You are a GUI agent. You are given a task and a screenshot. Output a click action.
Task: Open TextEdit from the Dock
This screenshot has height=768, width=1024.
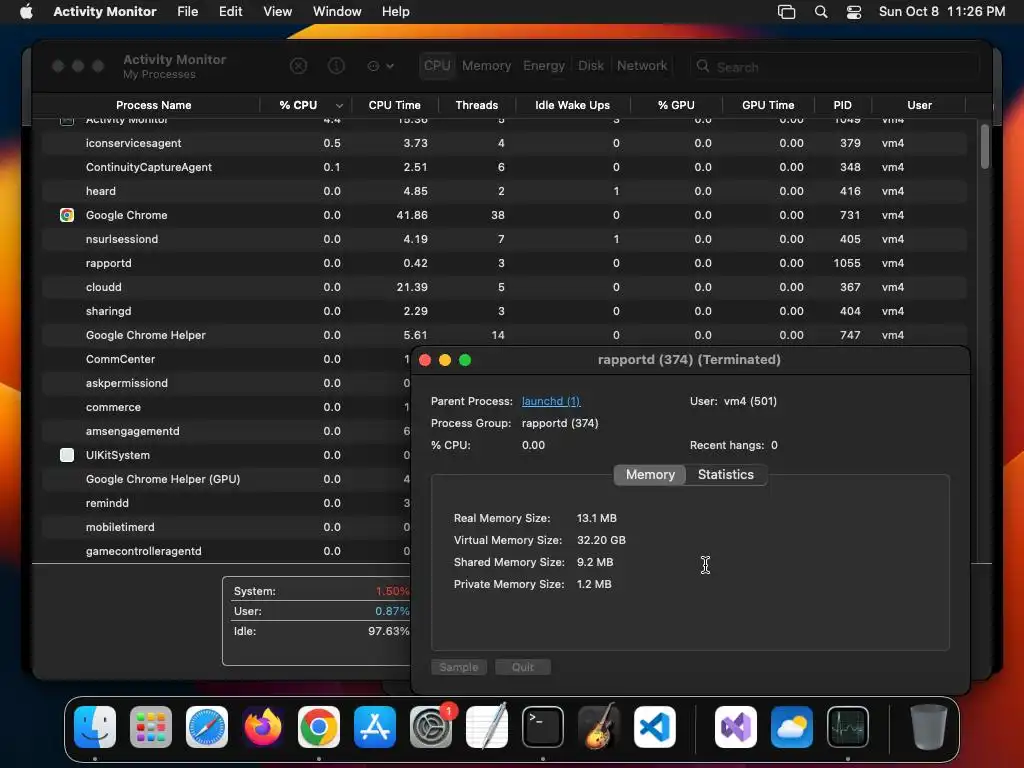point(487,727)
